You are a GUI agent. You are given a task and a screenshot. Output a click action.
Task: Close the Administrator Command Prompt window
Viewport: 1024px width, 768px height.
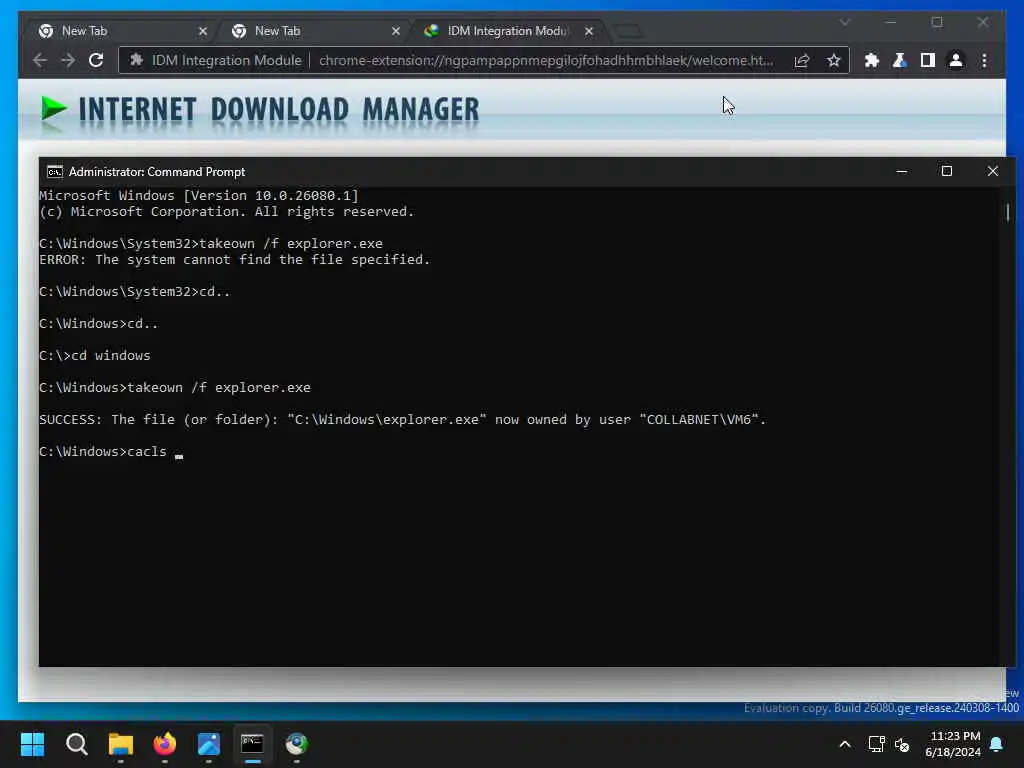[x=993, y=171]
